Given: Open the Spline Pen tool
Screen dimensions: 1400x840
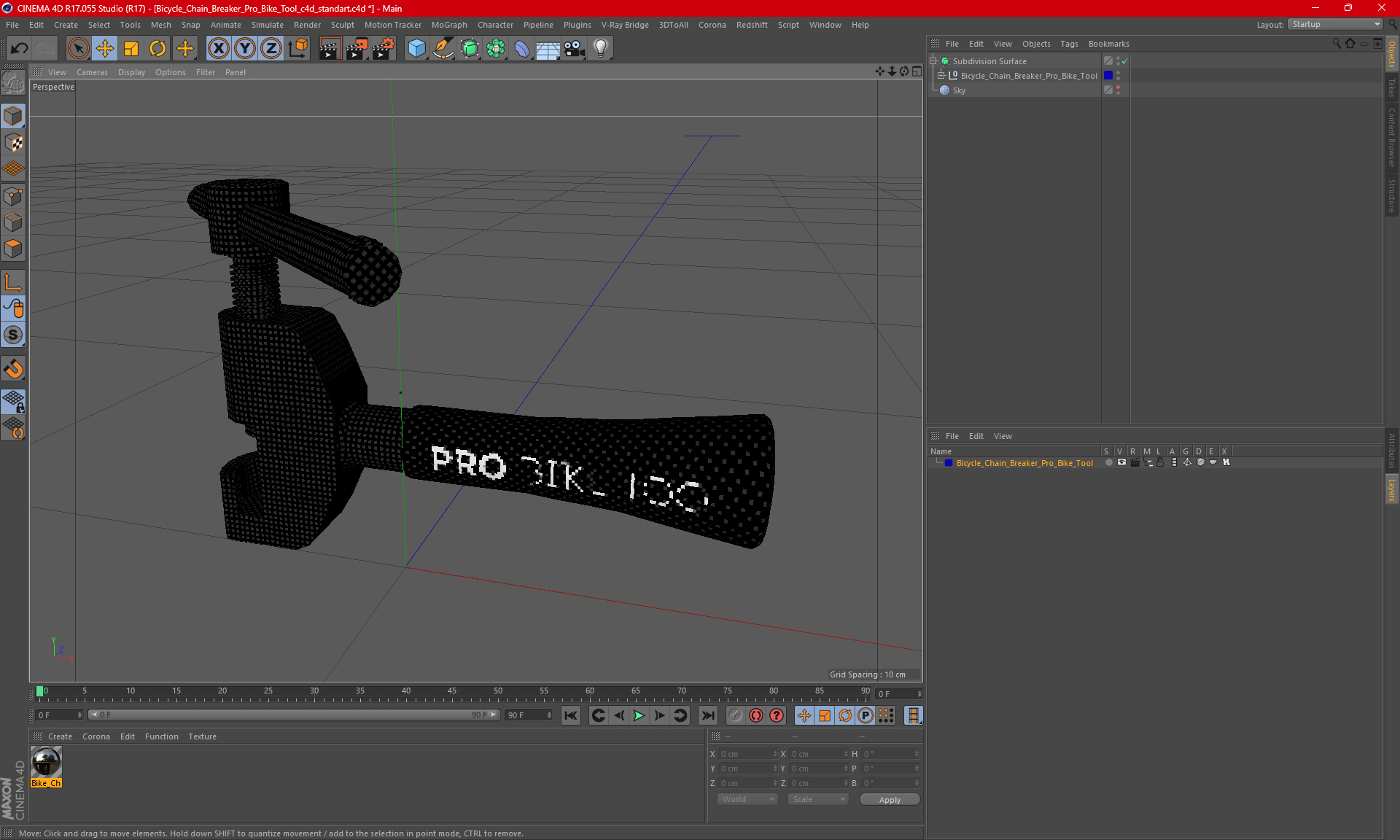Looking at the screenshot, I should (443, 49).
